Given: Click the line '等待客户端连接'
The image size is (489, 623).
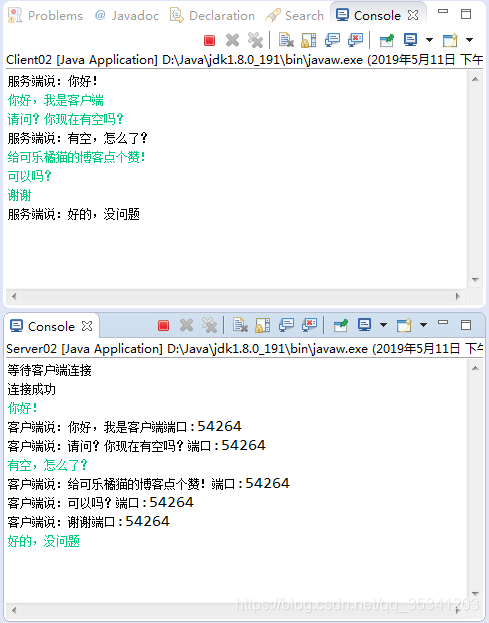Looking at the screenshot, I should tap(50, 370).
